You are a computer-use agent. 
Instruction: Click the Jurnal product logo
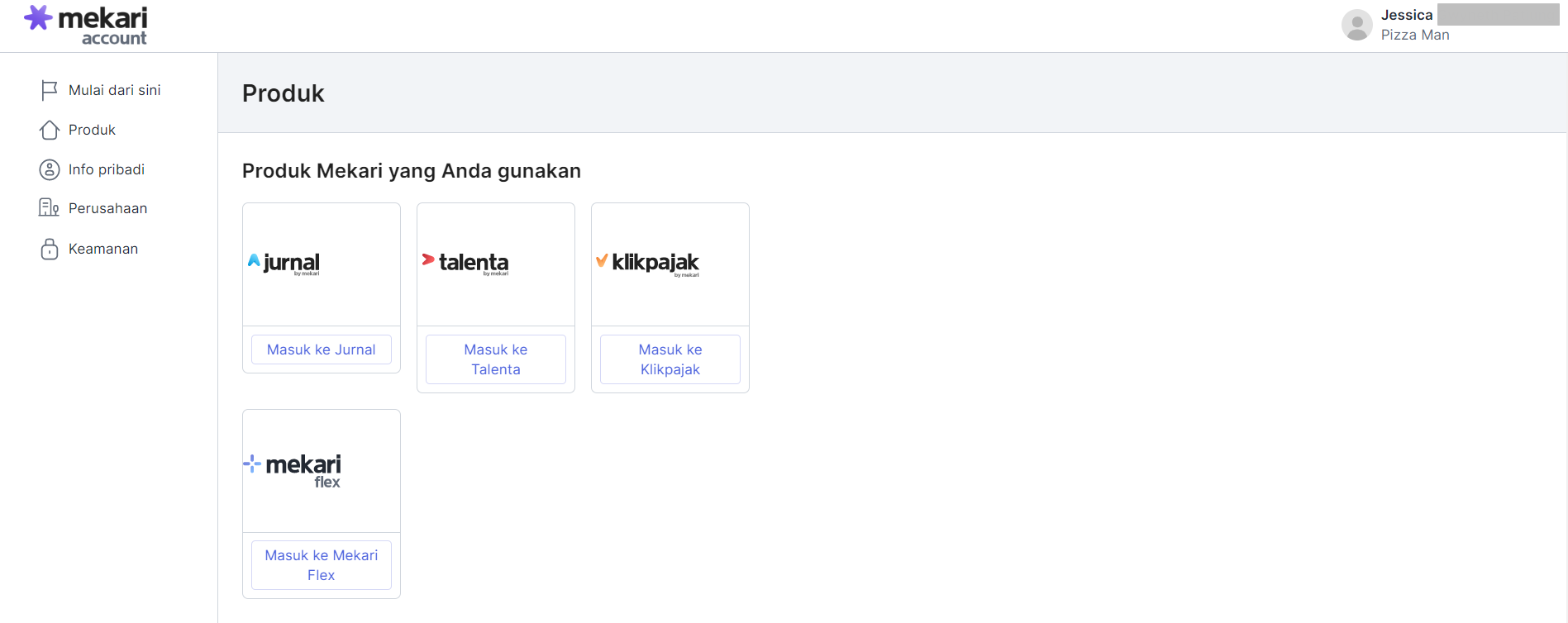coord(284,264)
